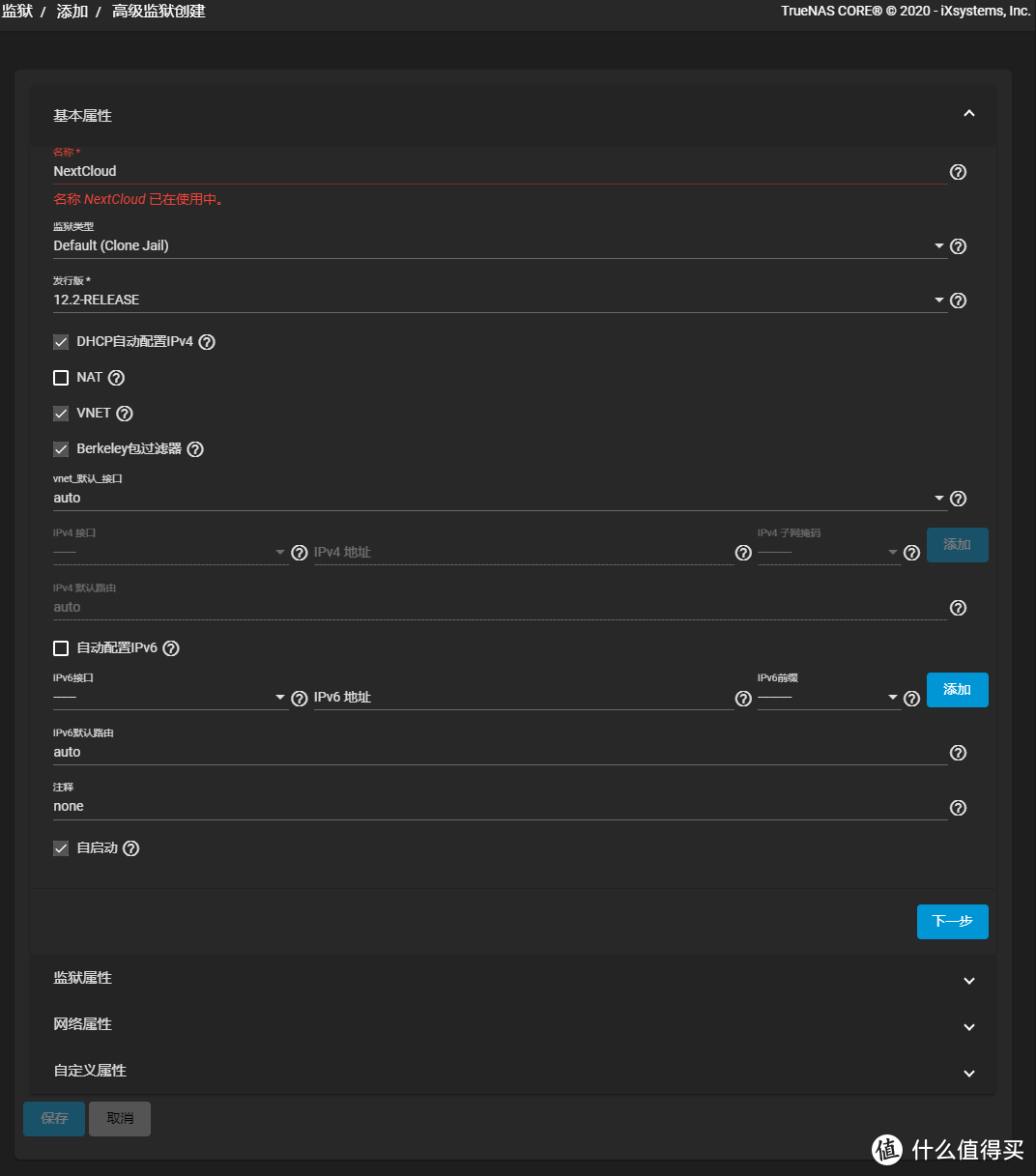Open help for the 注释 field
This screenshot has height=1176, width=1036.
tap(958, 807)
